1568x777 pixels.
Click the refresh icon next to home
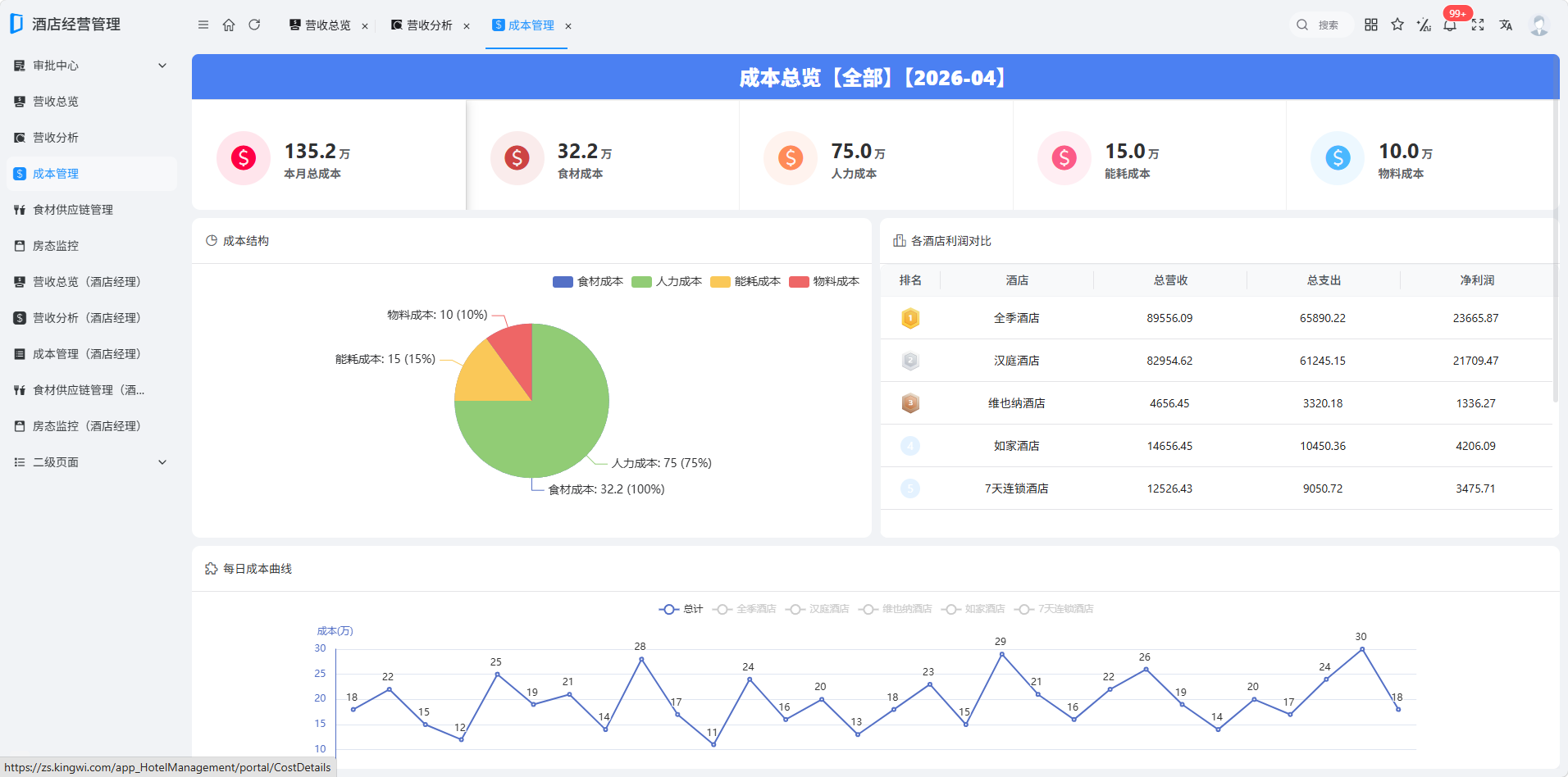pos(254,25)
